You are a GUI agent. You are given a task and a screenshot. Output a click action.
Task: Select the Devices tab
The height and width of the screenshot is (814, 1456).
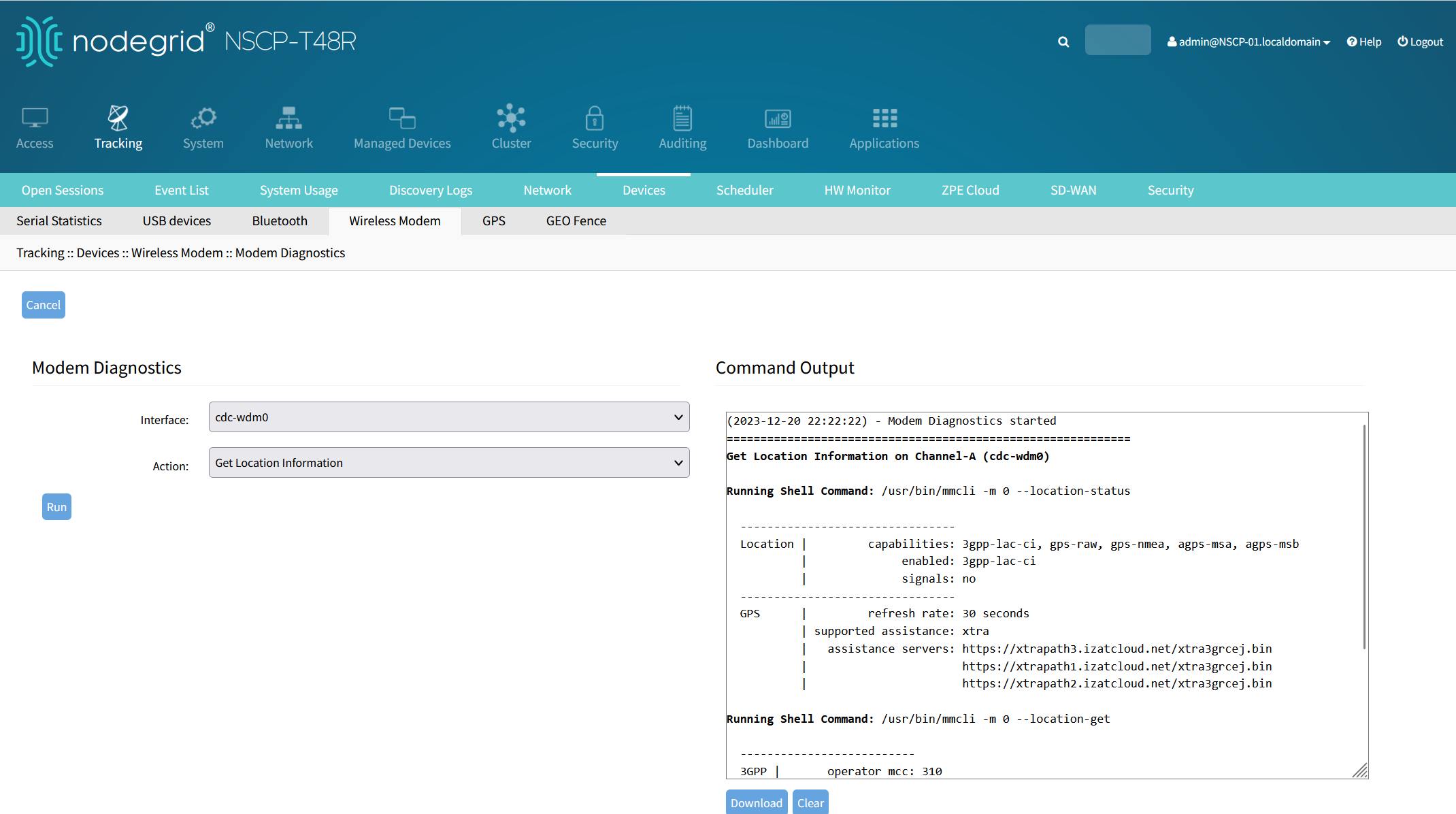pos(644,191)
